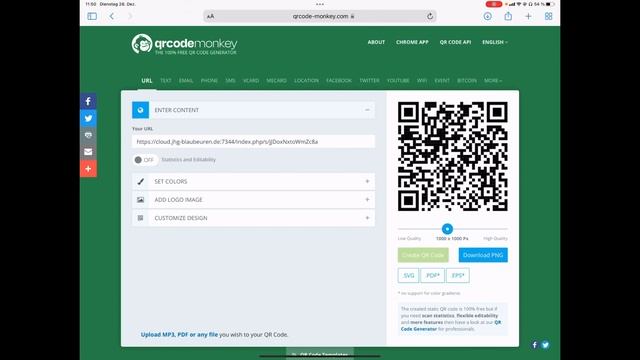Expand the Add Logo Image section

(367, 200)
